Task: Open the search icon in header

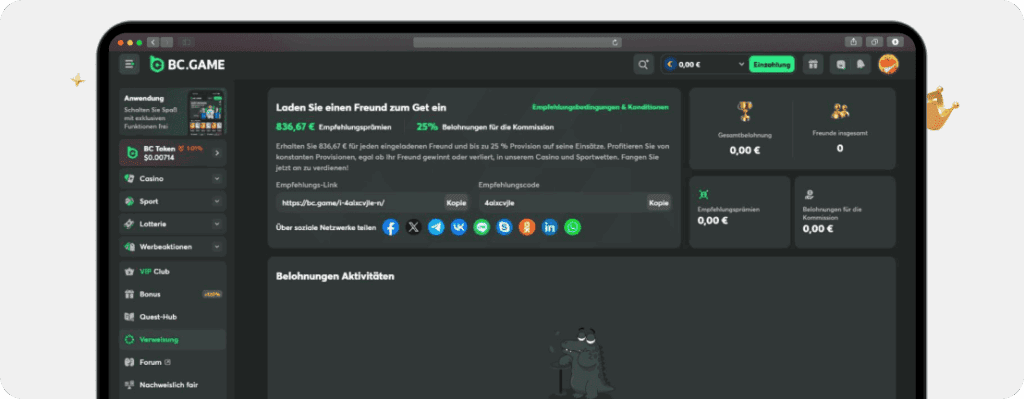Action: coord(643,64)
